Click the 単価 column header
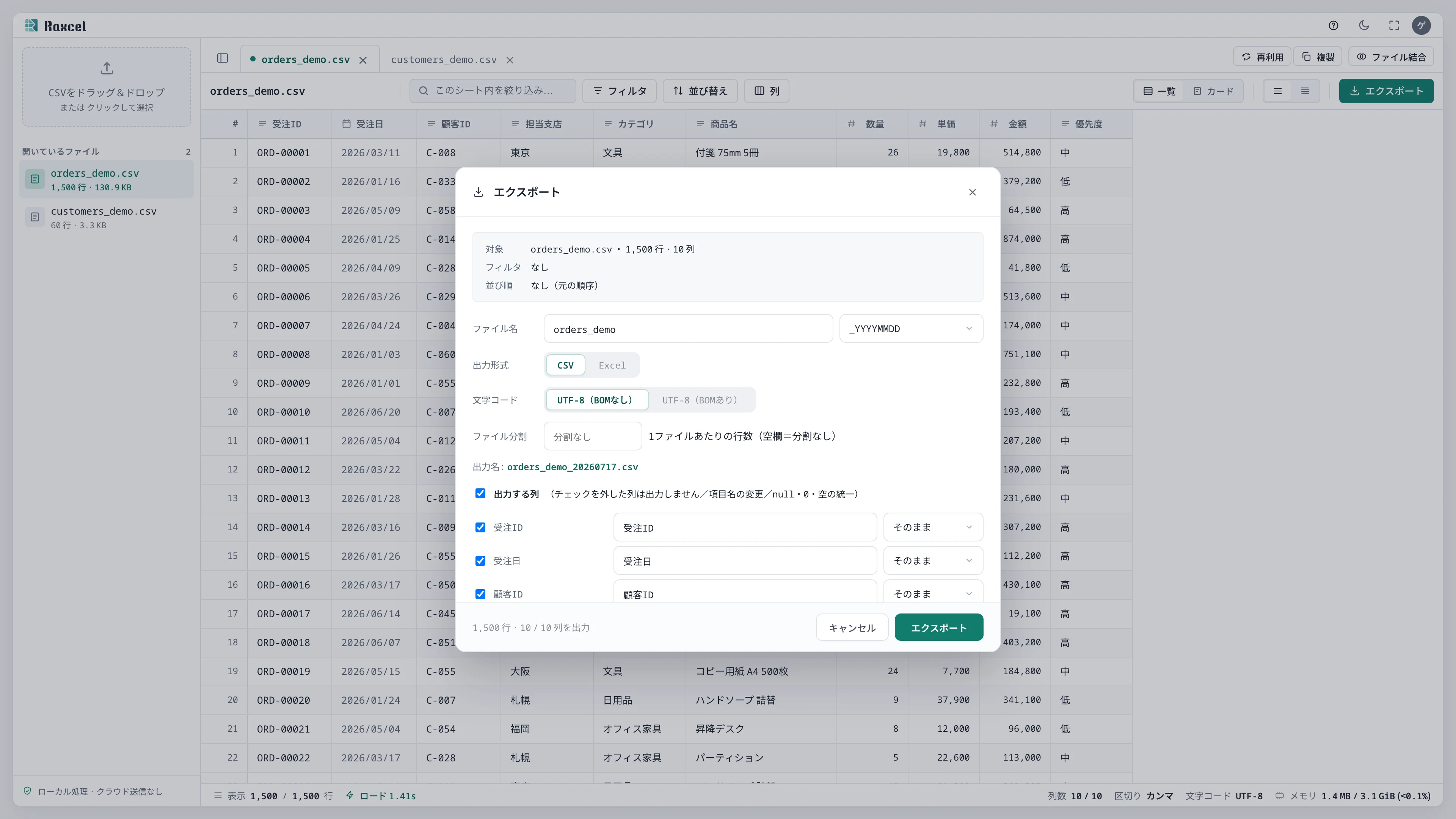 tap(943, 124)
